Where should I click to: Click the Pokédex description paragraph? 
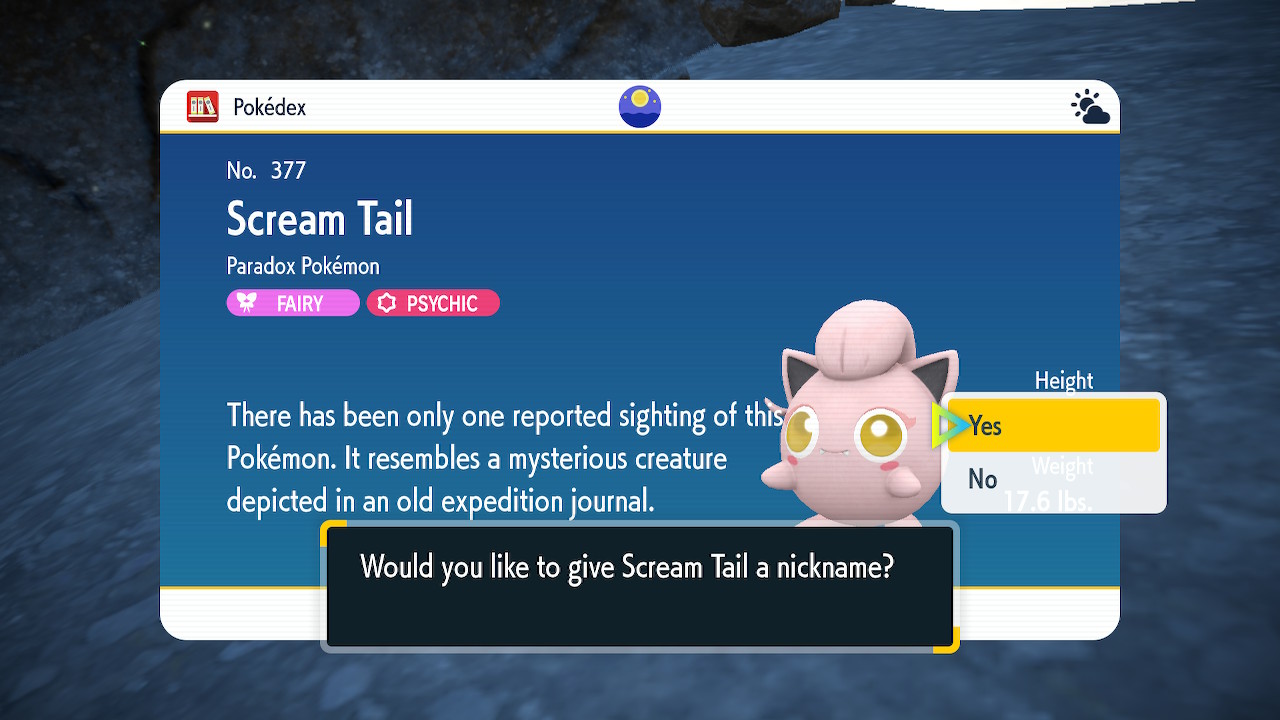(x=505, y=458)
